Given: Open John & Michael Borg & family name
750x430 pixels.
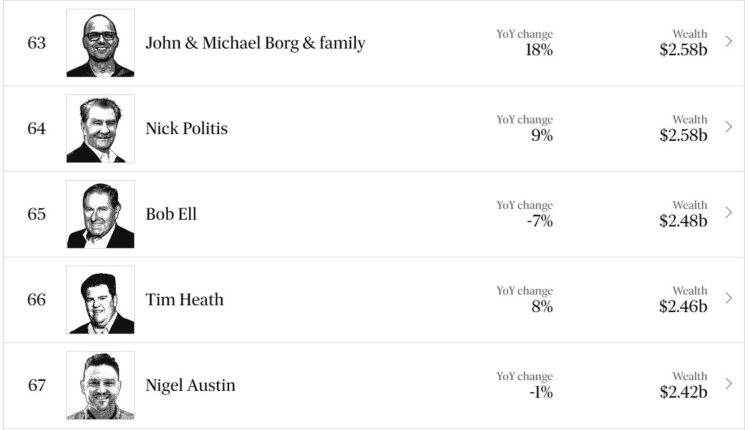Looking at the screenshot, I should pos(255,43).
